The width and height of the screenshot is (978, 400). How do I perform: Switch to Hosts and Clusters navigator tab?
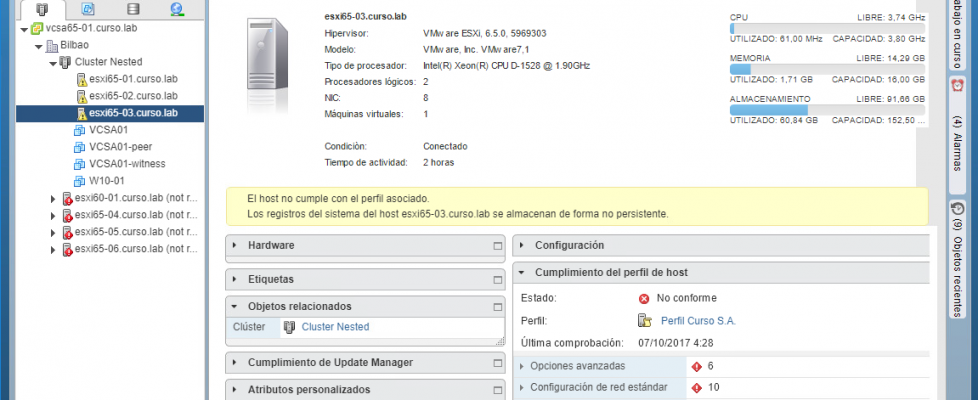point(42,9)
